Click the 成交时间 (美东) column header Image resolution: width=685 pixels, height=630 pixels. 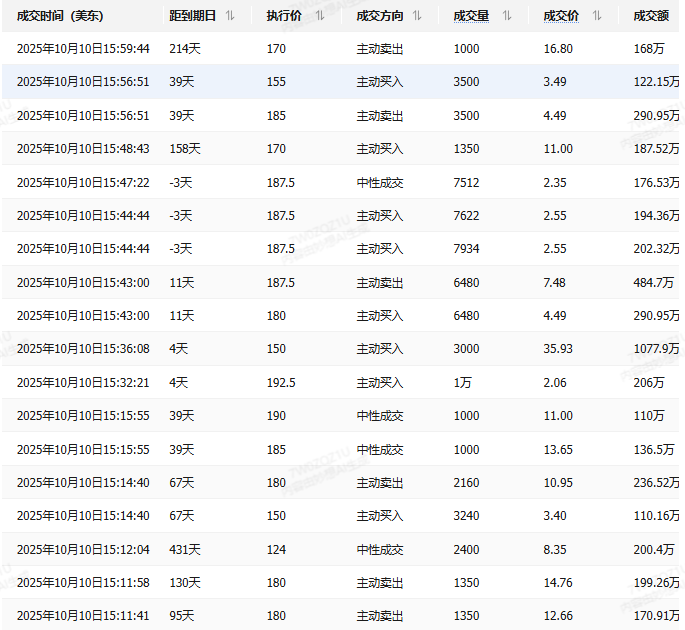(x=60, y=16)
